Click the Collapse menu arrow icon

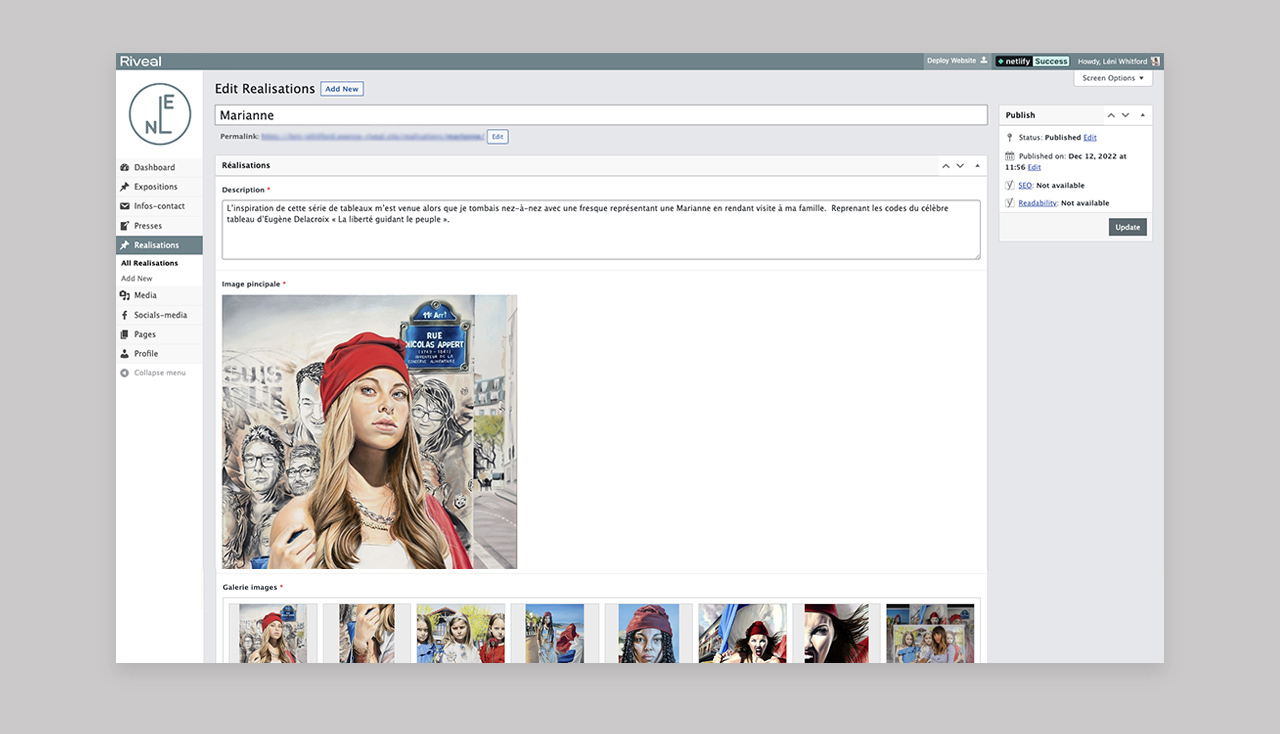click(x=125, y=373)
